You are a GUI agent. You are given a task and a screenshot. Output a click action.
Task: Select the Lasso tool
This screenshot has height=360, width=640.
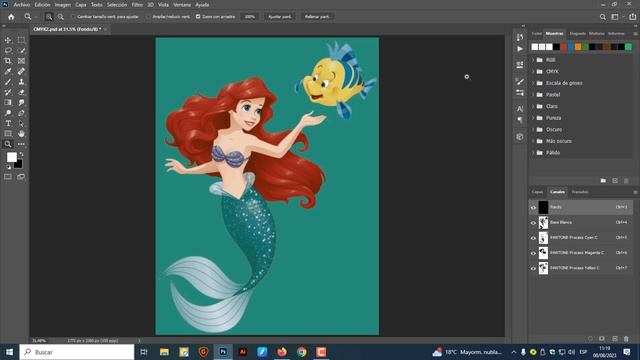(x=8, y=50)
